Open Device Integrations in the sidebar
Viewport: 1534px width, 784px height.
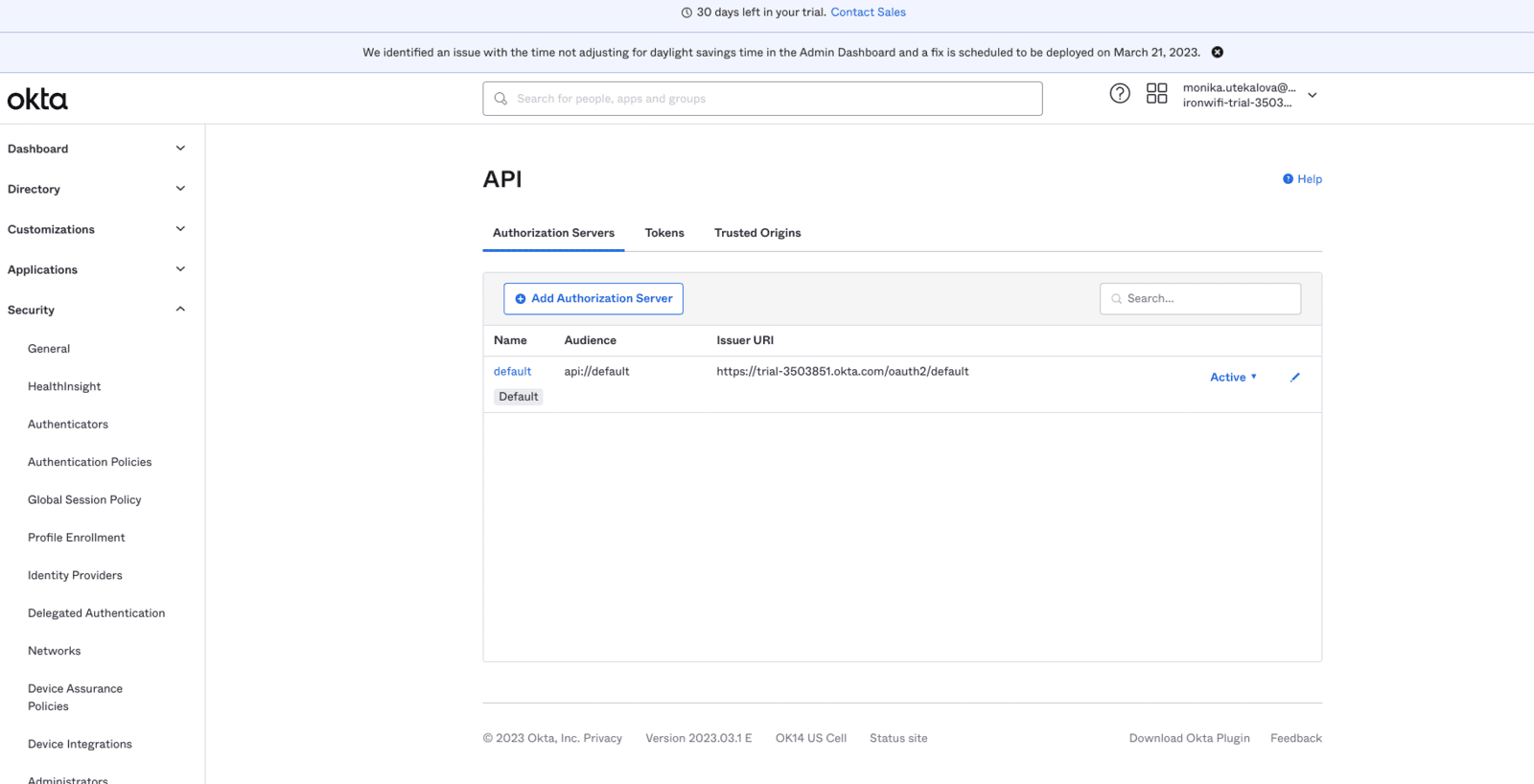tap(80, 744)
